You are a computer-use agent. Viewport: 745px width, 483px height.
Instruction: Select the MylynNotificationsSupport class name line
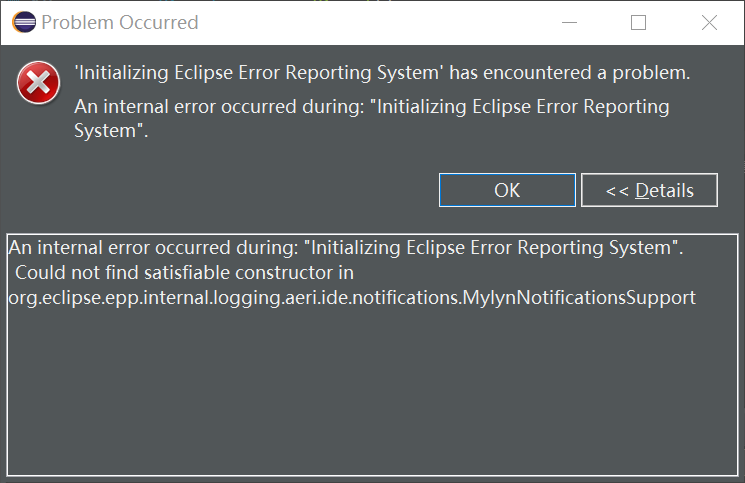click(x=352, y=298)
